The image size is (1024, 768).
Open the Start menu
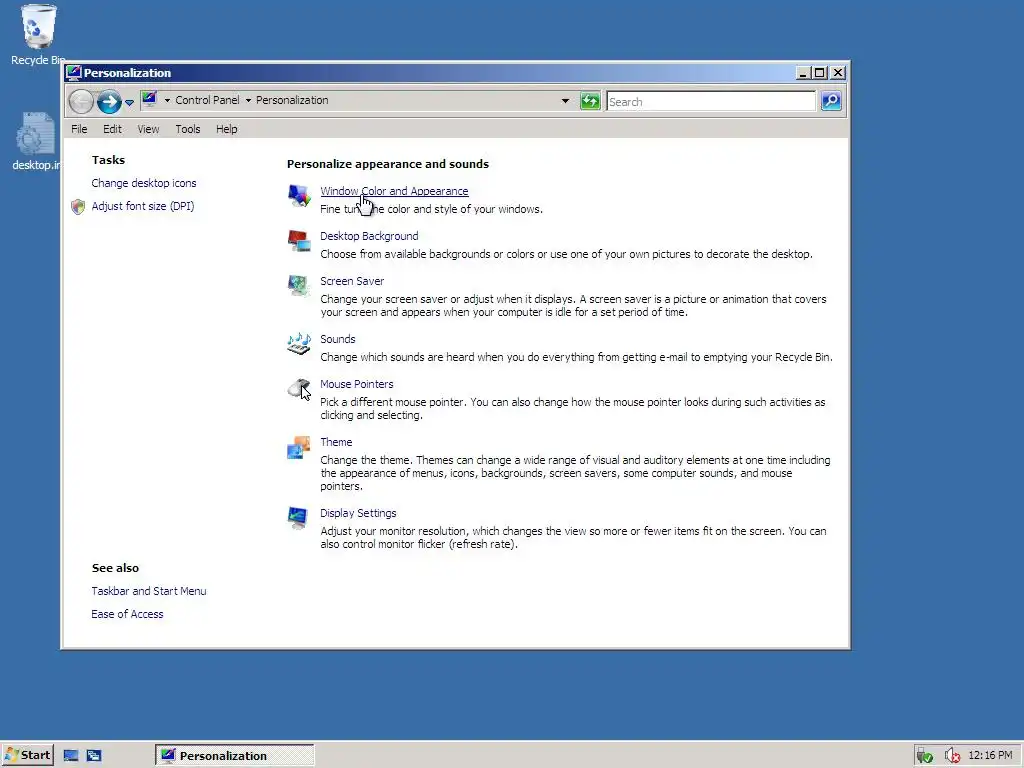point(27,756)
